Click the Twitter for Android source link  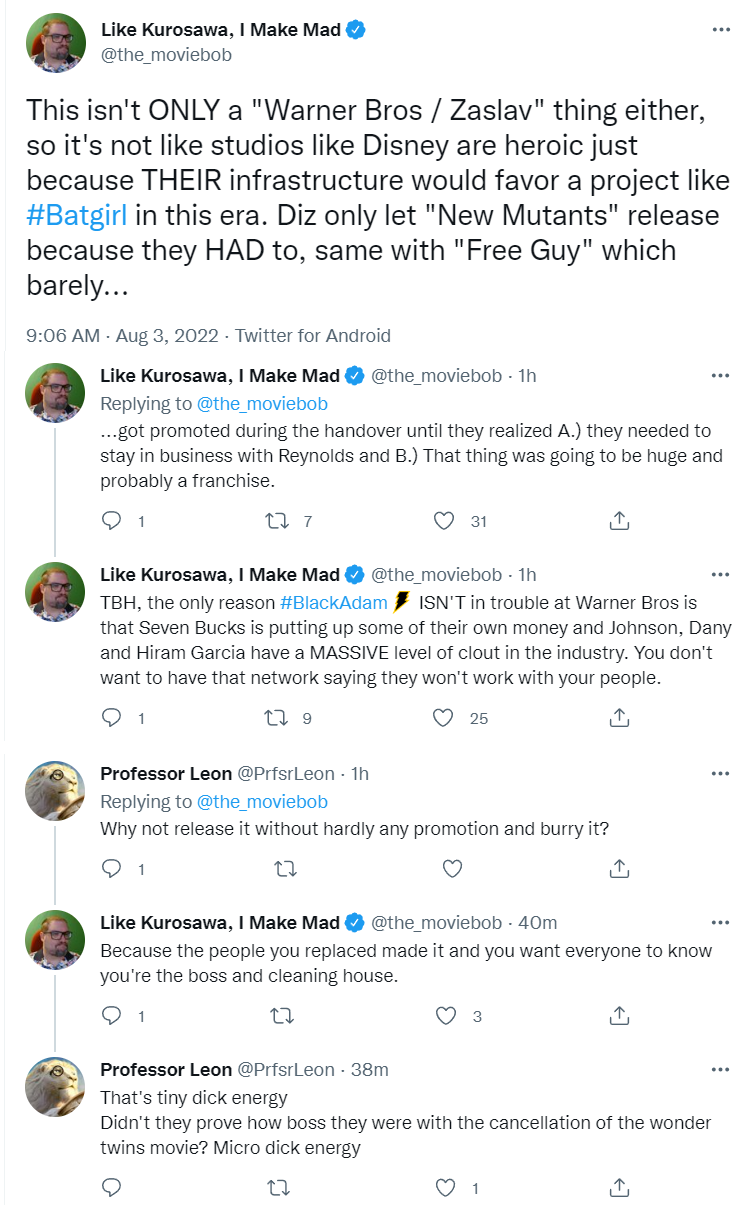(x=312, y=336)
